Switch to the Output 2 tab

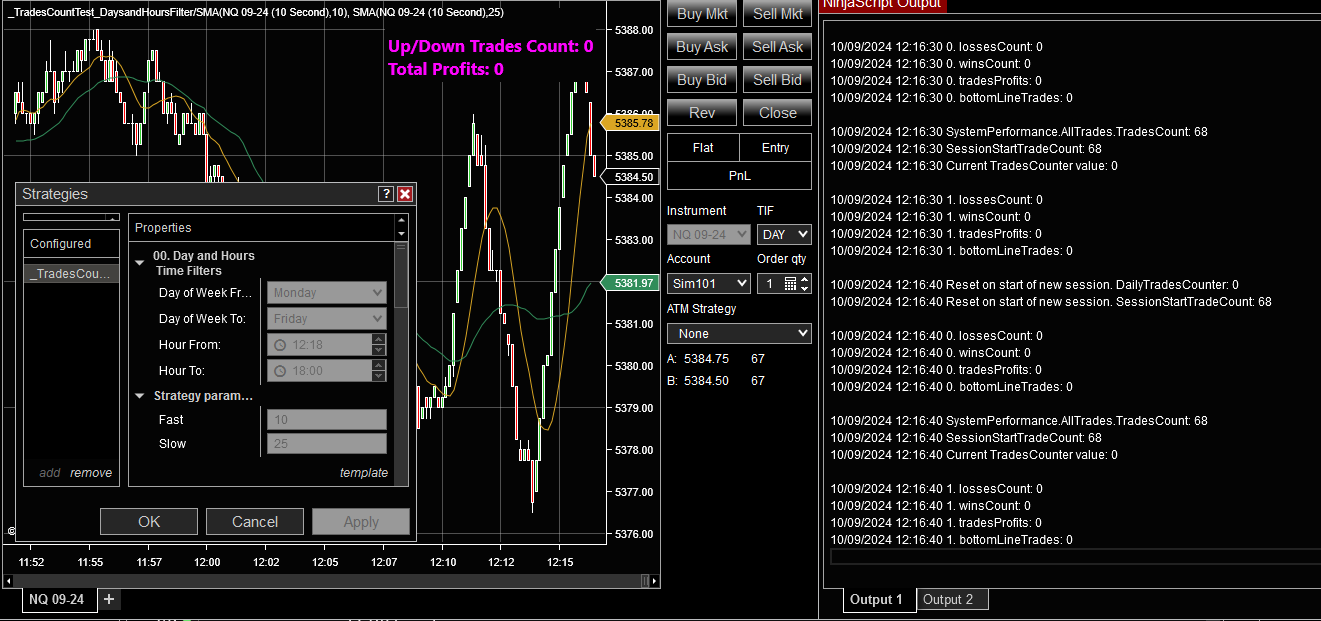pyautogui.click(x=951, y=599)
